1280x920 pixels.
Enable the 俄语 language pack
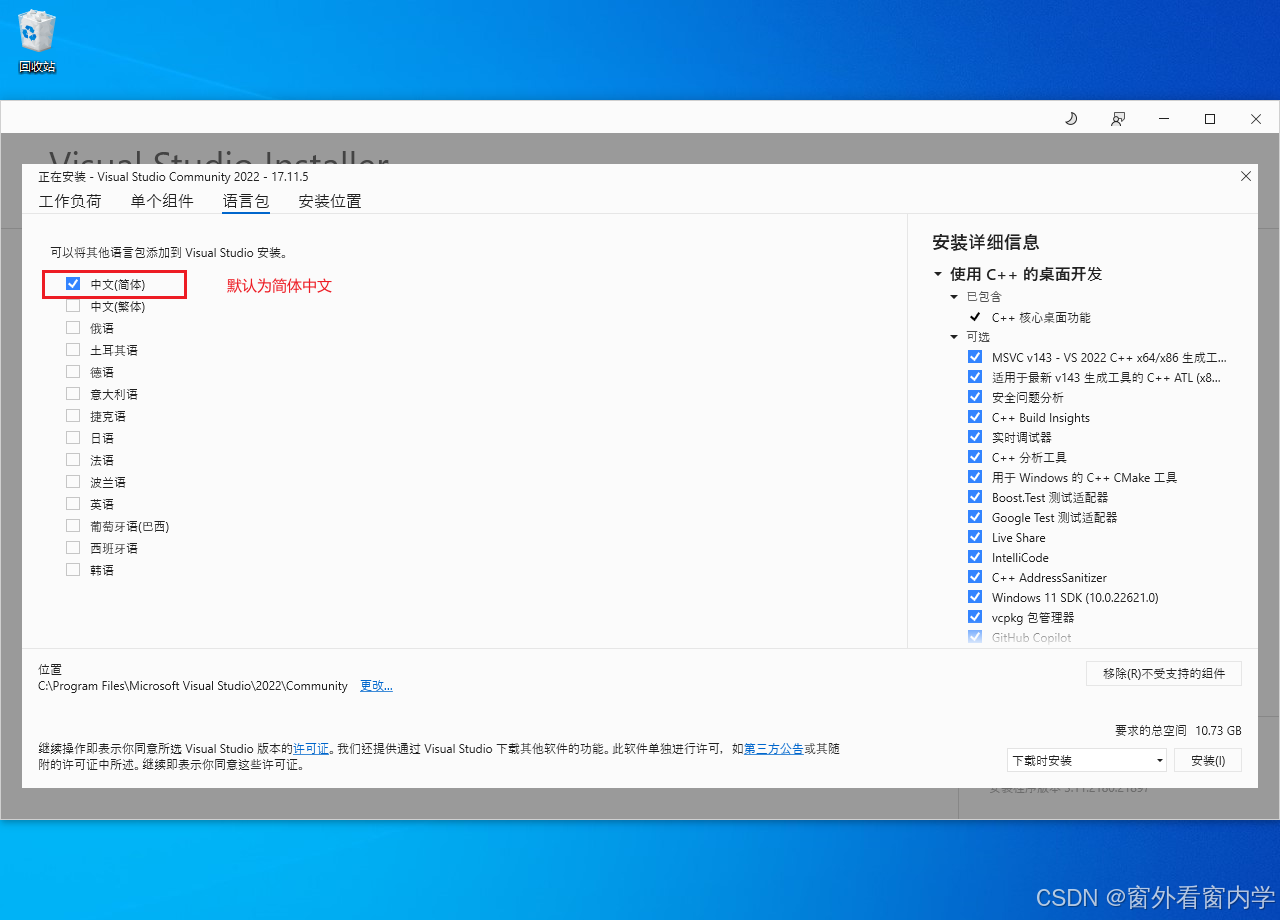click(73, 328)
